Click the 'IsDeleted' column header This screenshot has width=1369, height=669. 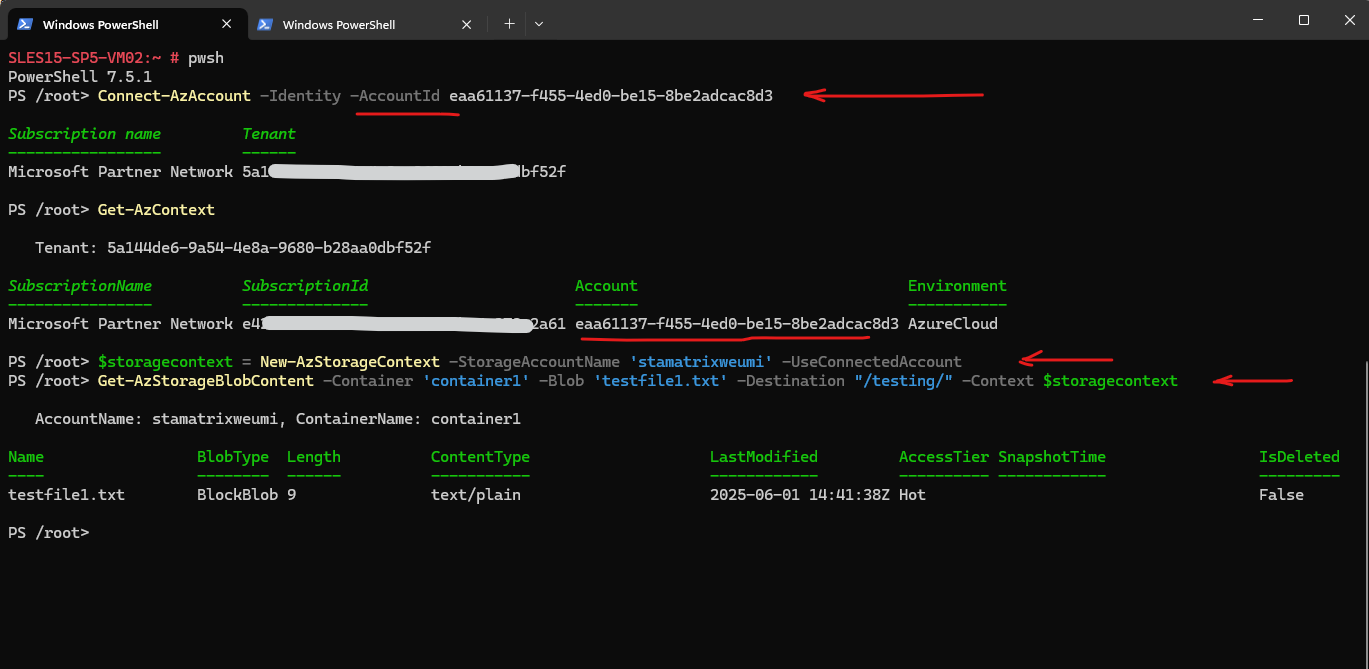click(x=1299, y=457)
